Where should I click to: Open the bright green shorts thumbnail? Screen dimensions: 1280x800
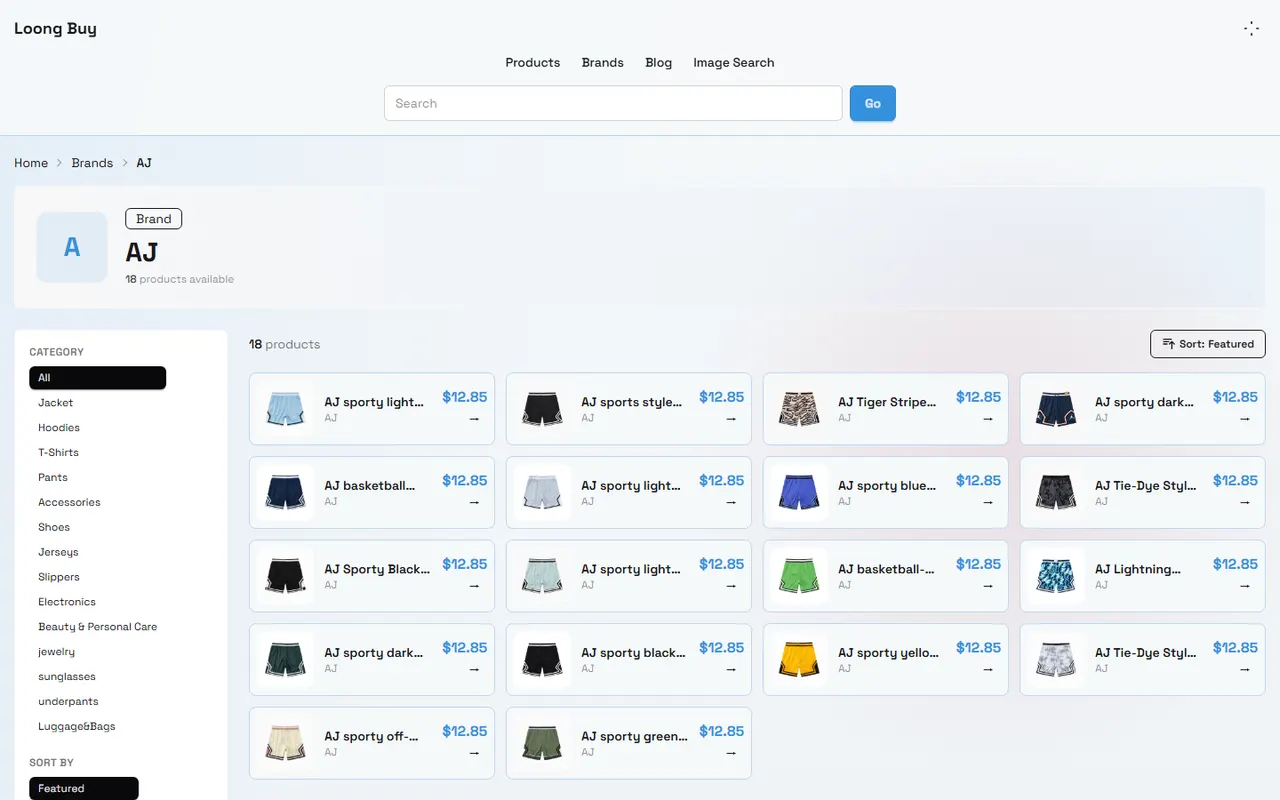pos(799,576)
